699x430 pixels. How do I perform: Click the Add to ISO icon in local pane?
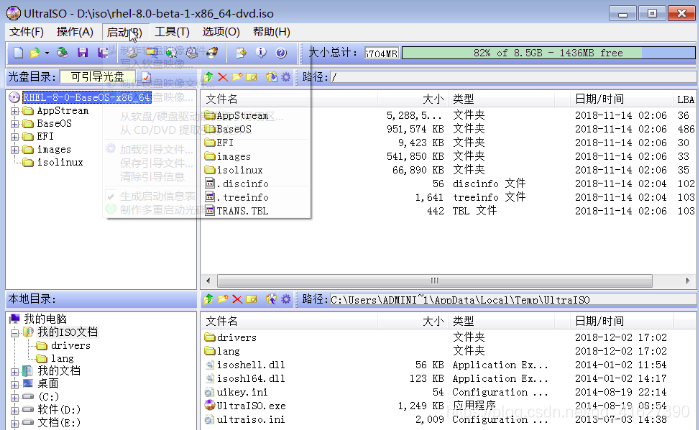pos(271,299)
